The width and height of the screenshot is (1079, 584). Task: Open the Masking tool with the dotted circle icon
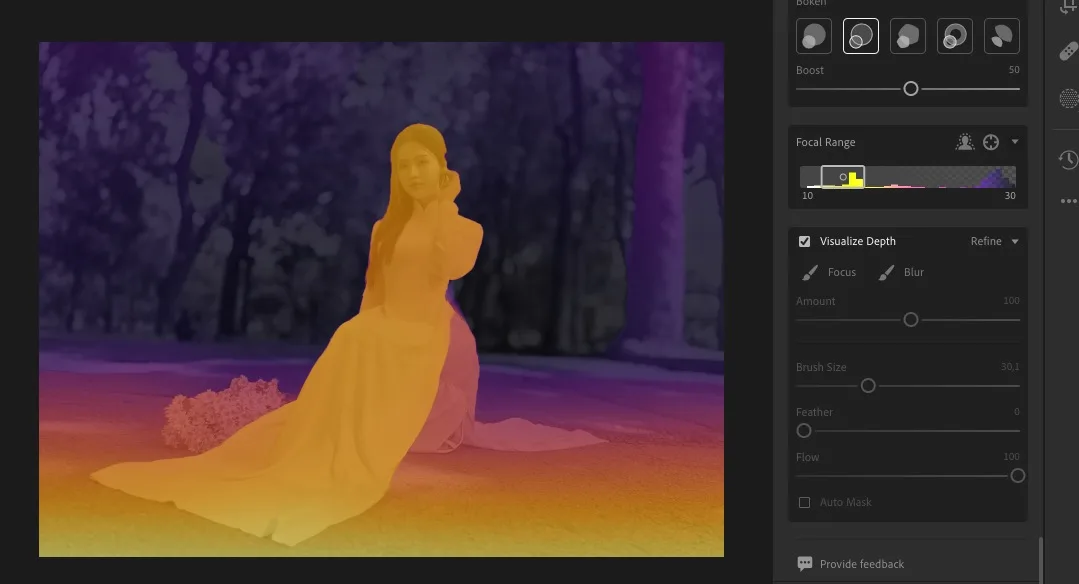pyautogui.click(x=1069, y=98)
